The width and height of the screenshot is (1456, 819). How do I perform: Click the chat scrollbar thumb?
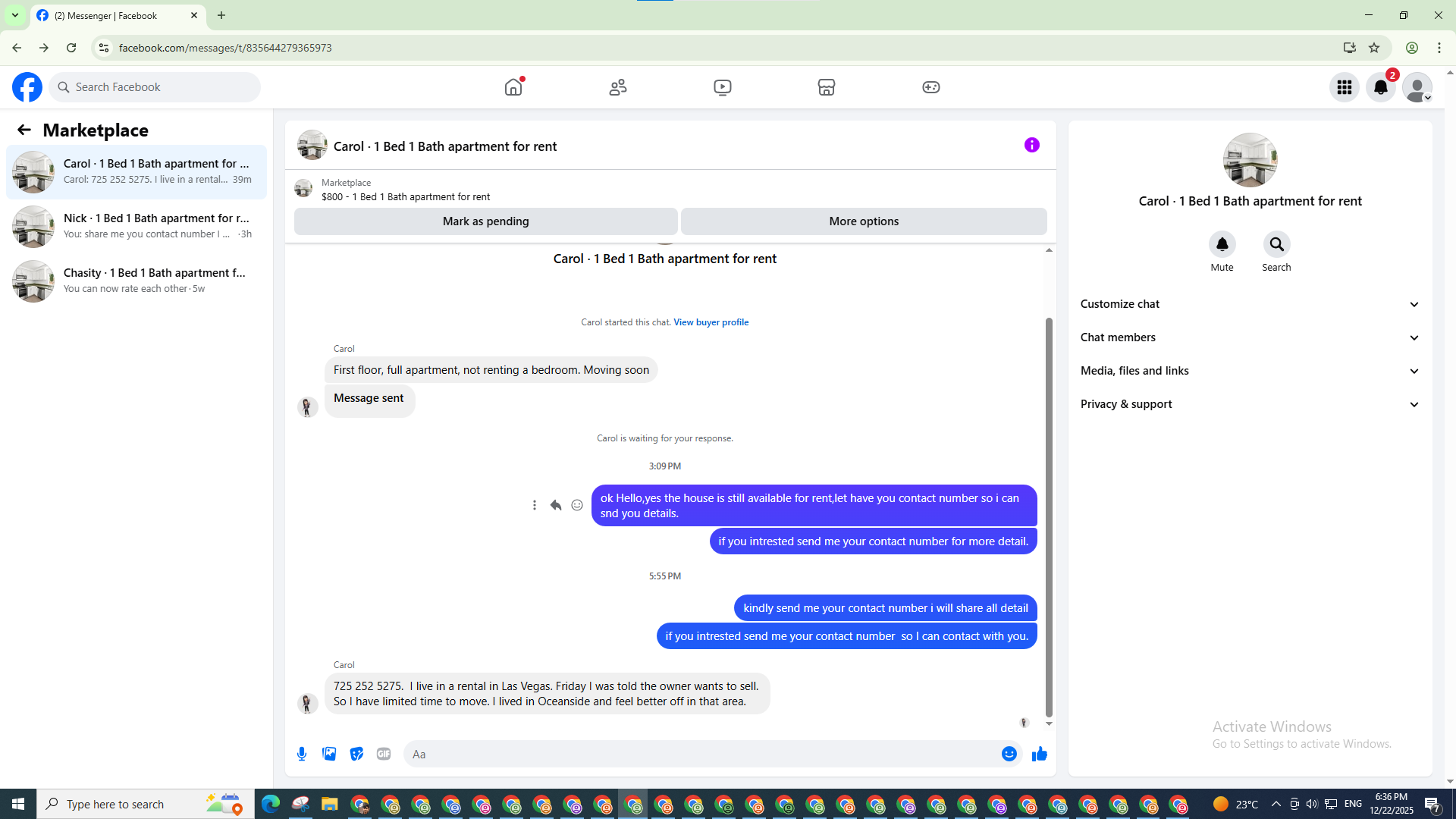tap(1049, 516)
